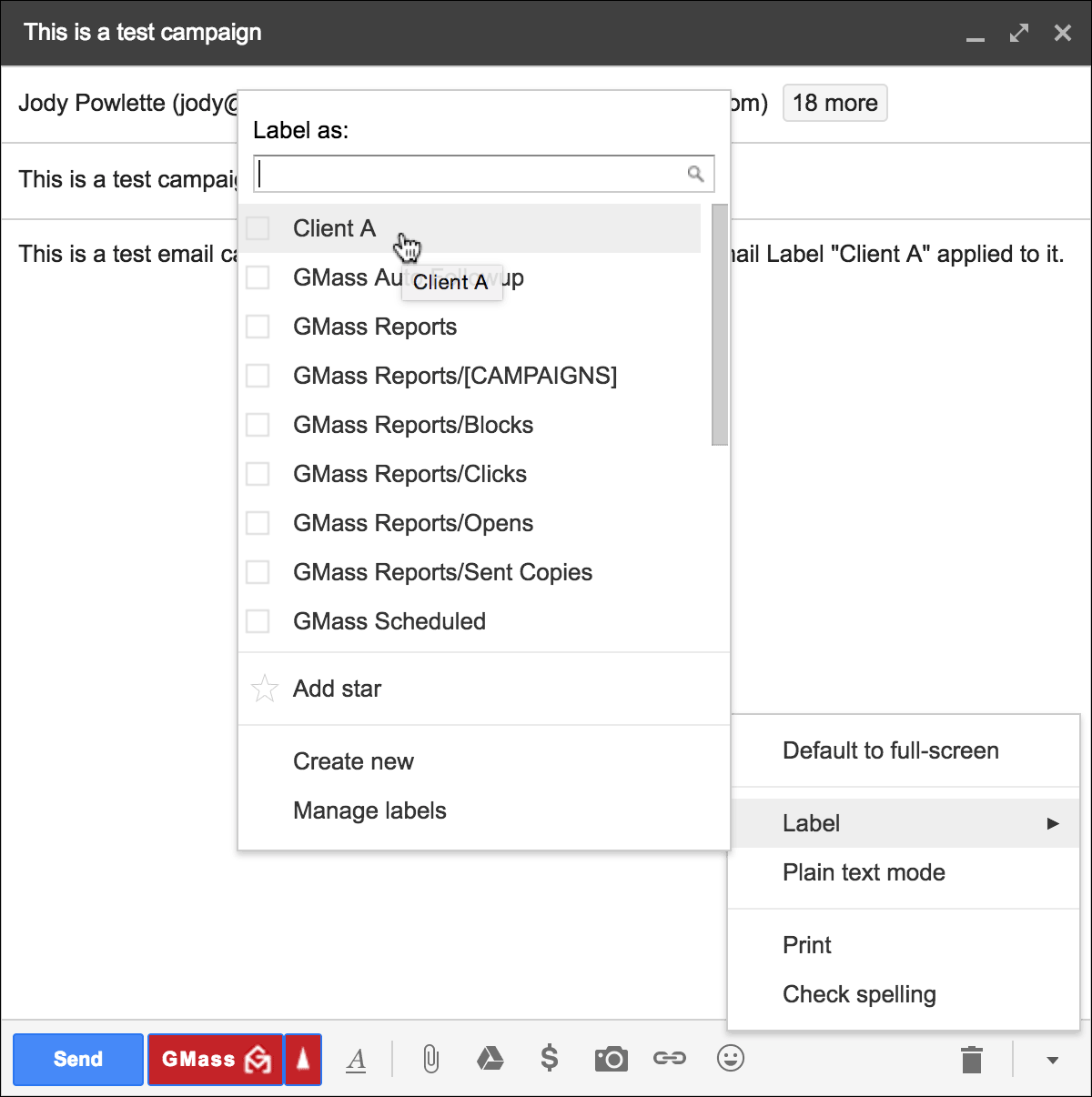Click GMass Scheduled label text
The width and height of the screenshot is (1092, 1097).
tap(389, 621)
